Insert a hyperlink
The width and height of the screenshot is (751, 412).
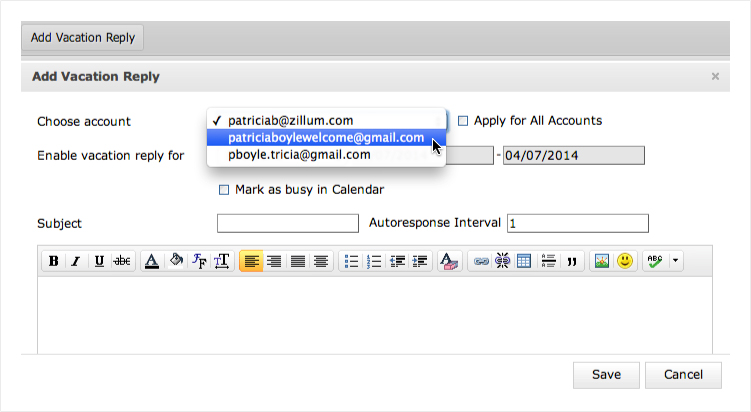click(x=480, y=261)
